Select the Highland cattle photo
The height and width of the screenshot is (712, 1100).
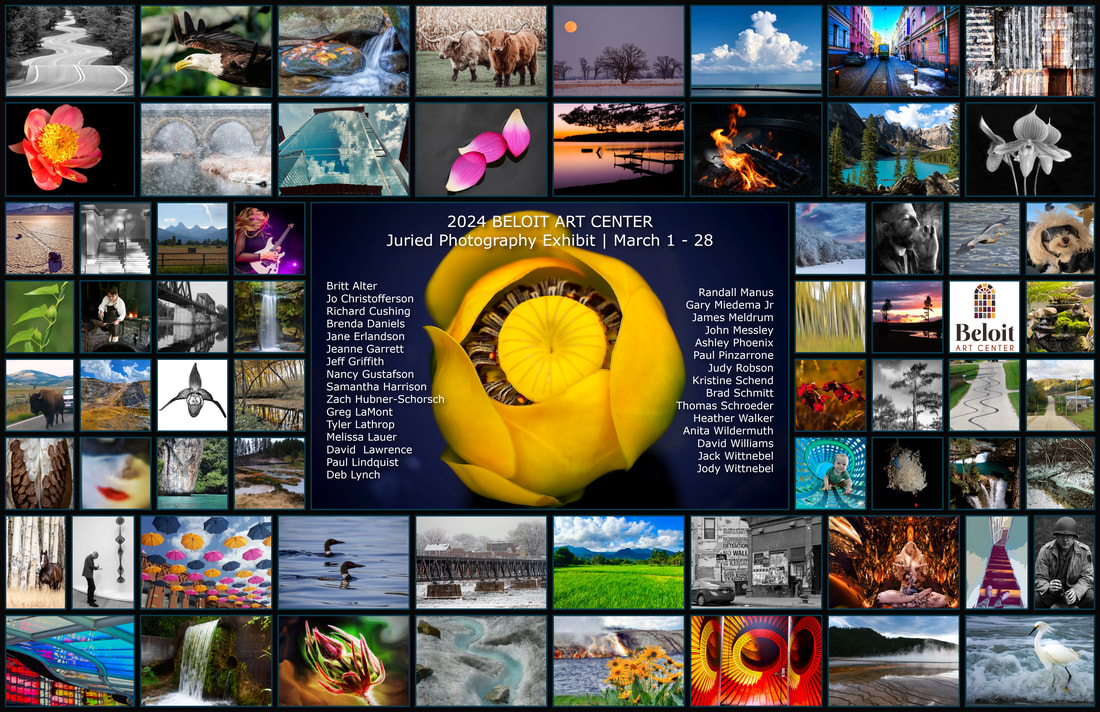click(481, 51)
